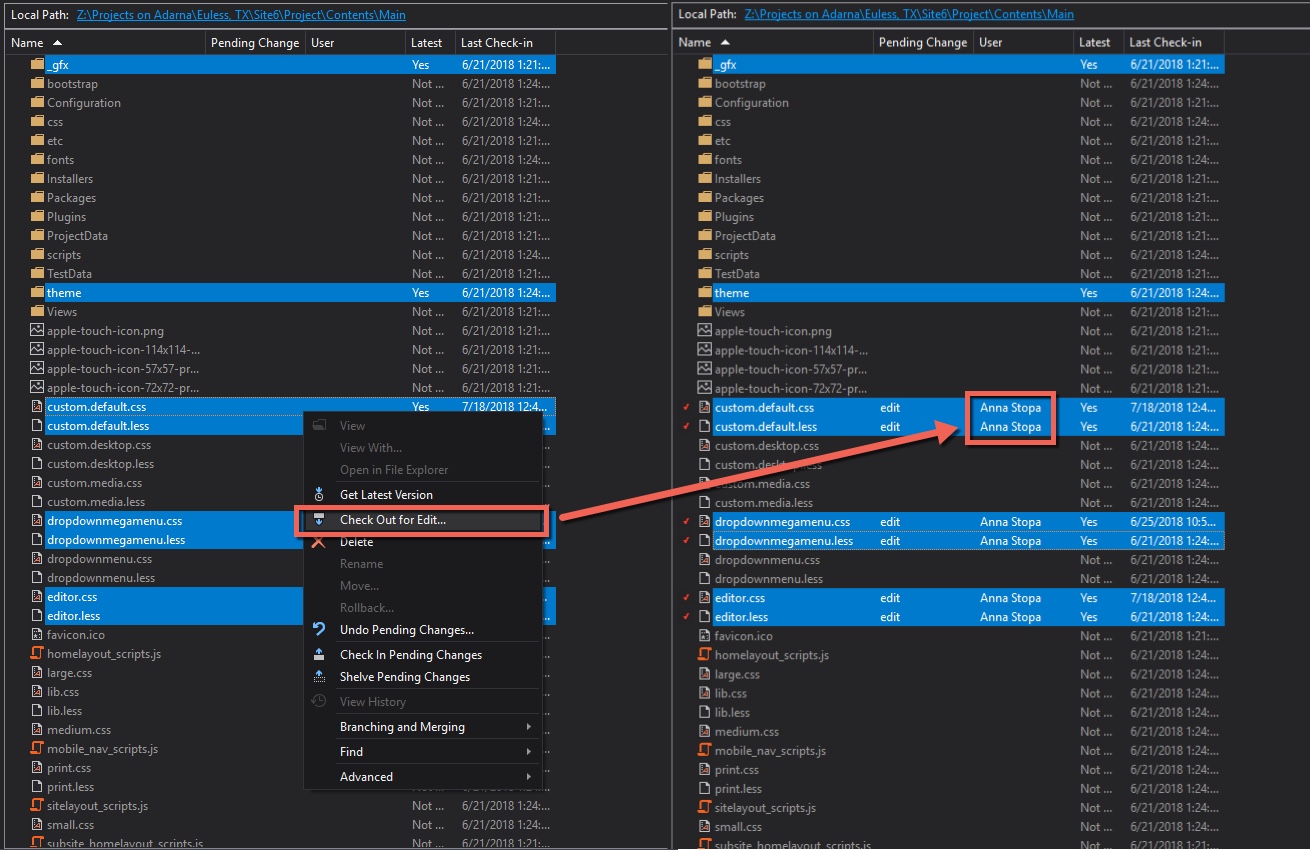The width and height of the screenshot is (1310, 850).
Task: Click Anna Stopa in editor.css row
Action: [1010, 598]
